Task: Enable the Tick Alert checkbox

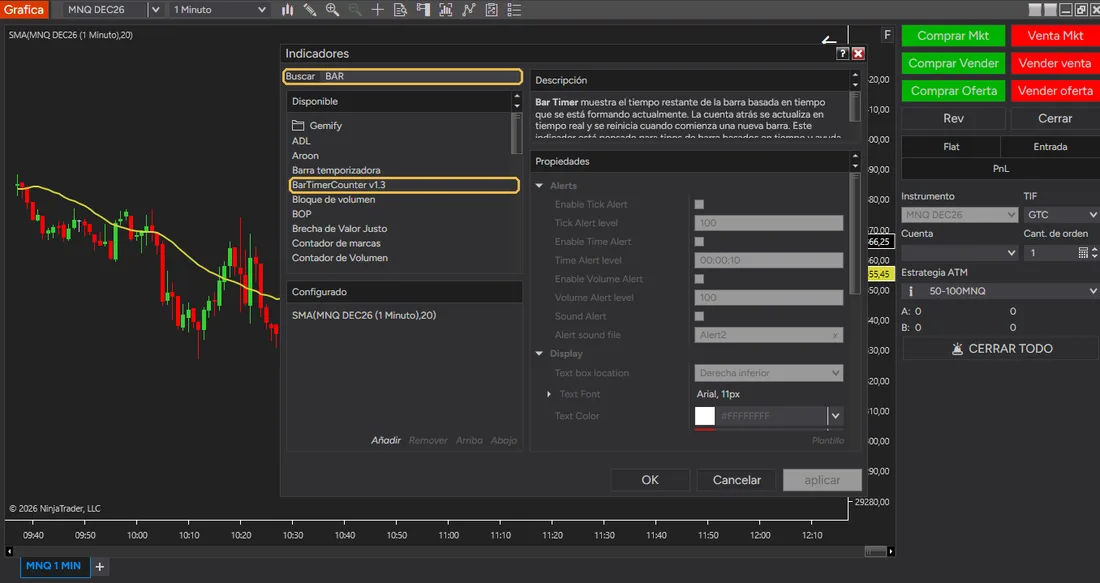Action: (699, 205)
